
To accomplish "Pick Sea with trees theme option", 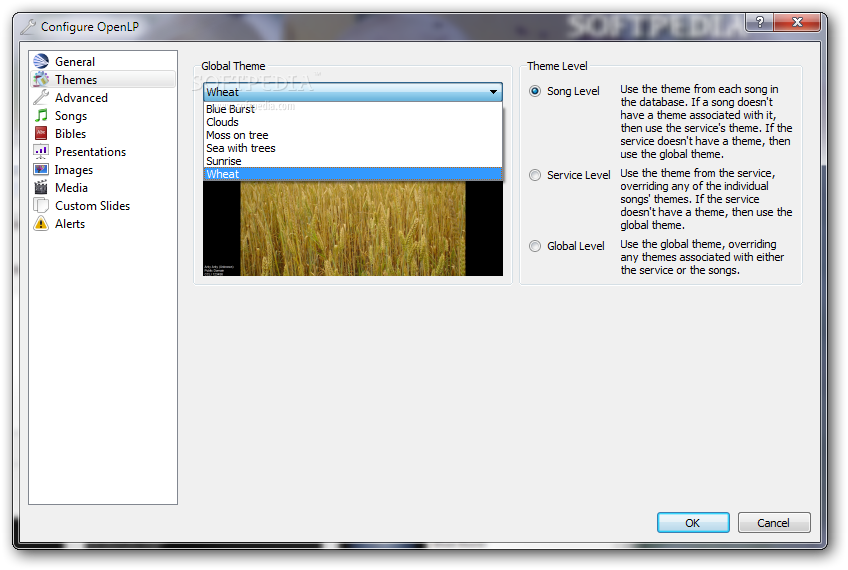I will point(353,148).
